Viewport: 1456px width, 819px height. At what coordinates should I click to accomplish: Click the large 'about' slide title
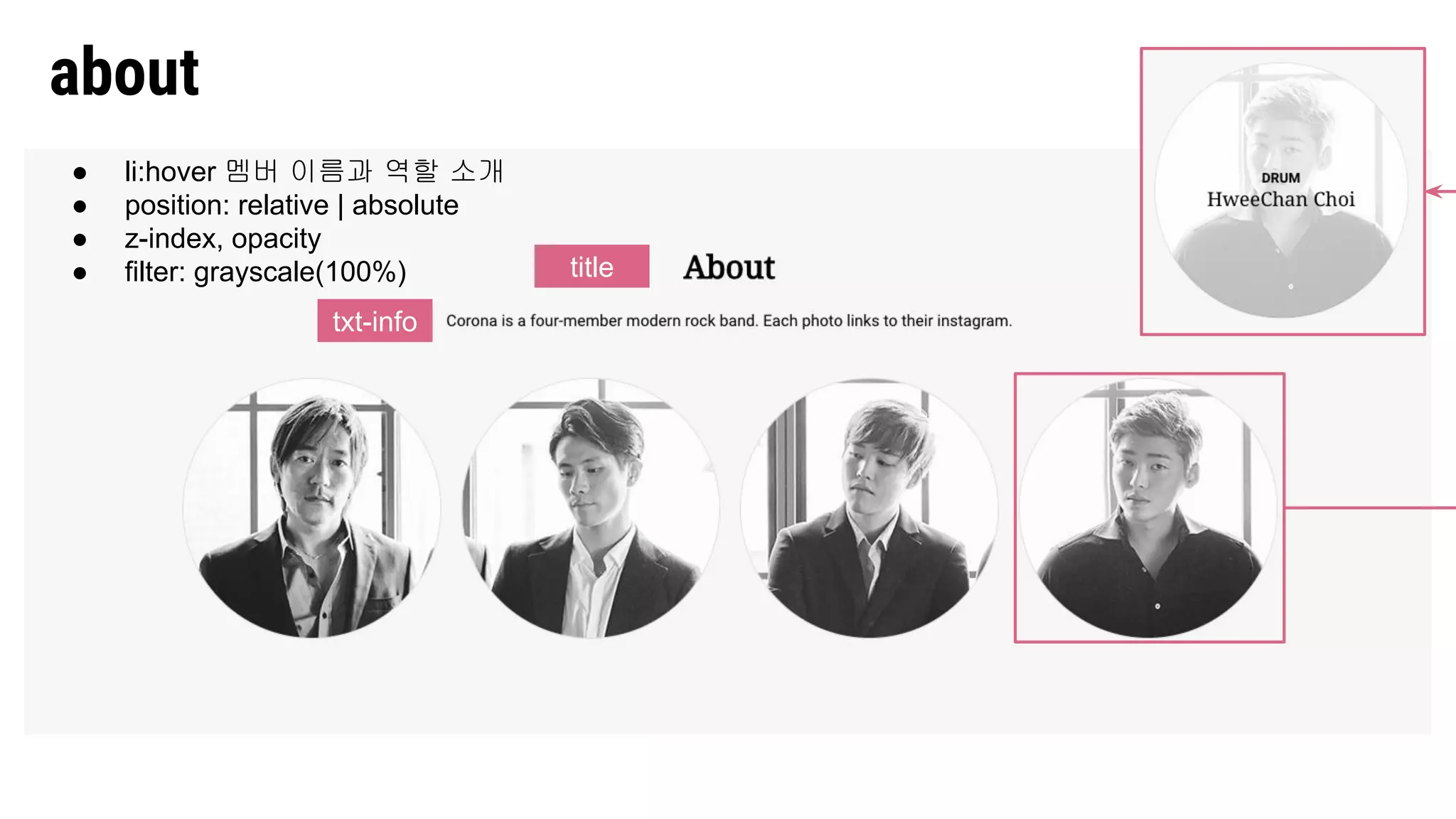[124, 72]
